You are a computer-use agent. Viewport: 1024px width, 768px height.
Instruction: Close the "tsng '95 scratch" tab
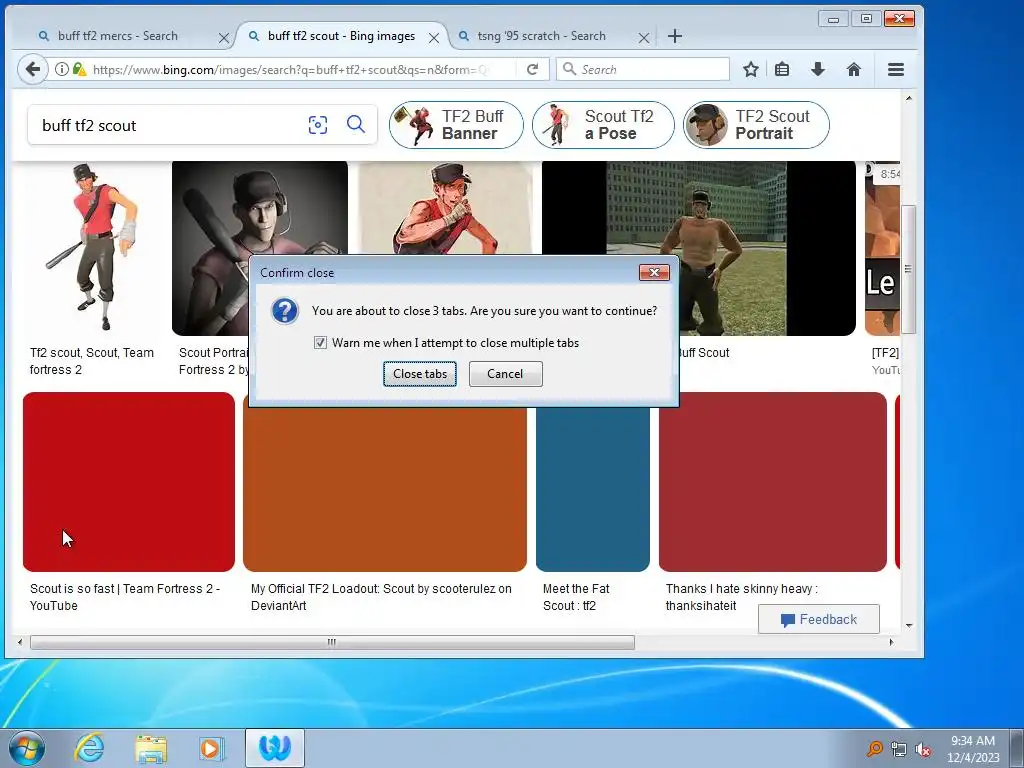point(643,38)
